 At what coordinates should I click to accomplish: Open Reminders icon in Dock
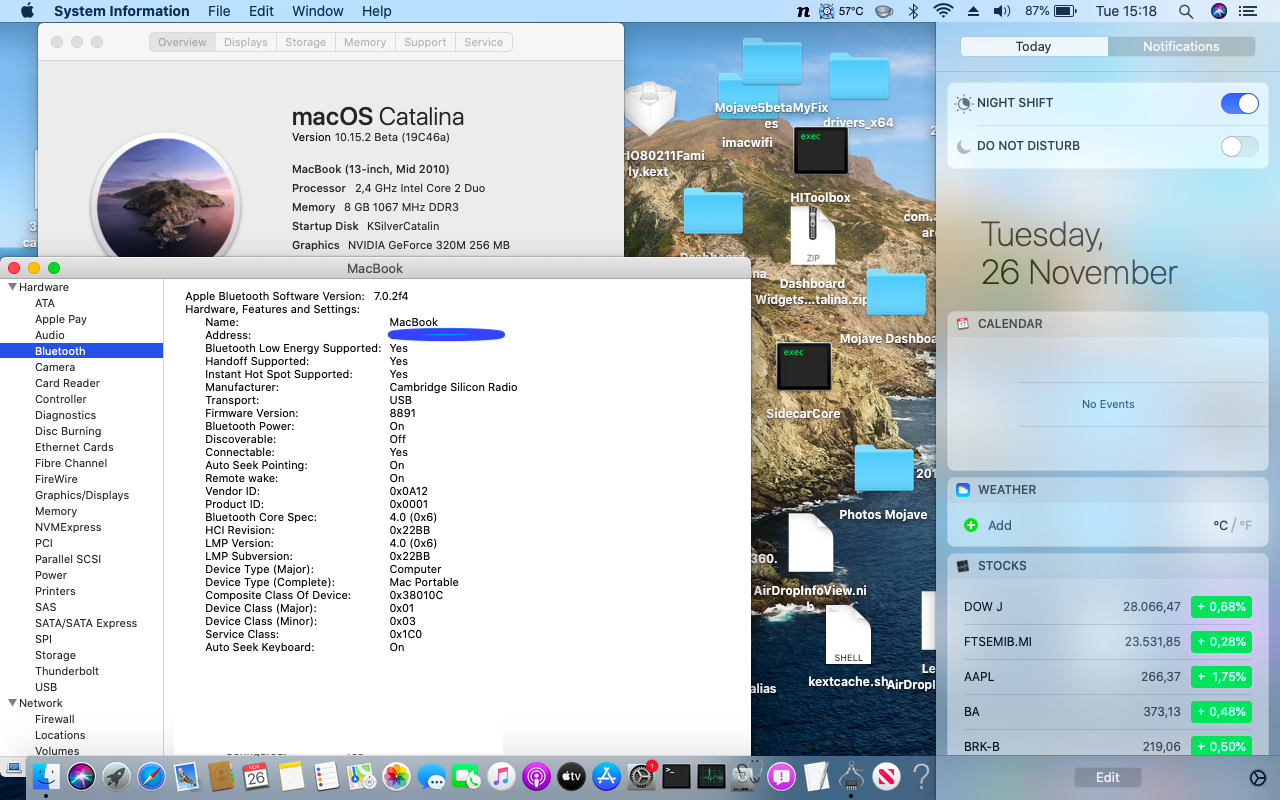pyautogui.click(x=326, y=776)
